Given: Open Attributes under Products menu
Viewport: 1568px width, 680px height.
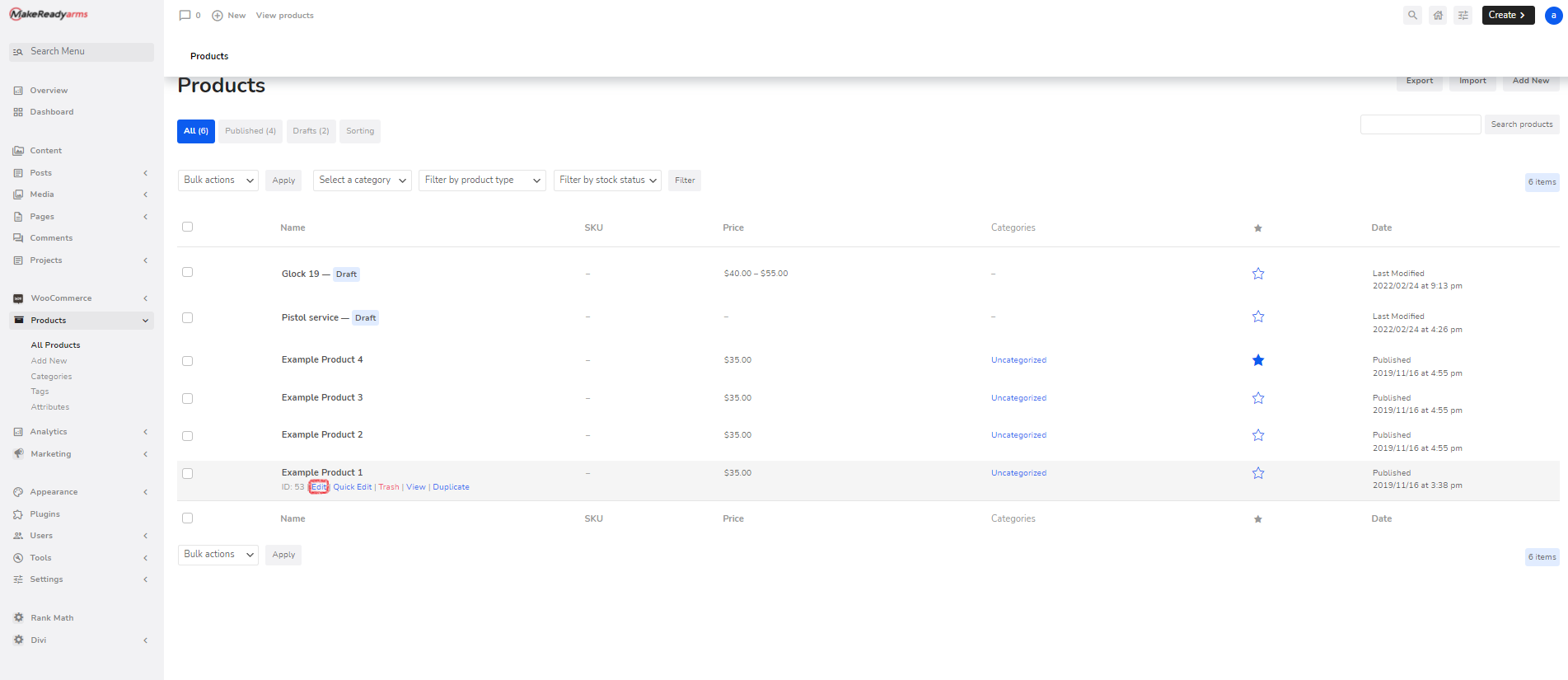Looking at the screenshot, I should pos(50,407).
